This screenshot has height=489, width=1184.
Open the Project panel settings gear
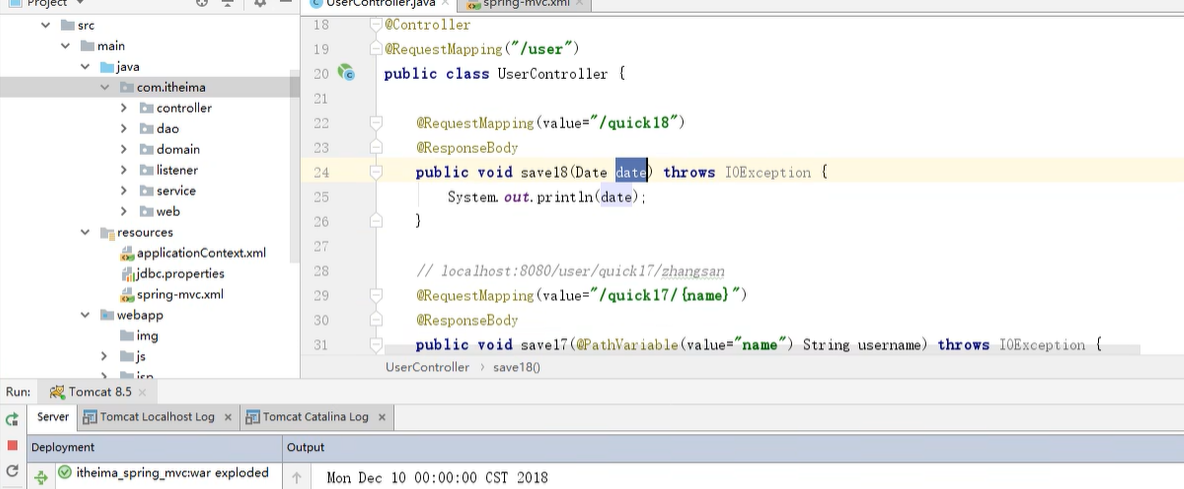(x=260, y=3)
